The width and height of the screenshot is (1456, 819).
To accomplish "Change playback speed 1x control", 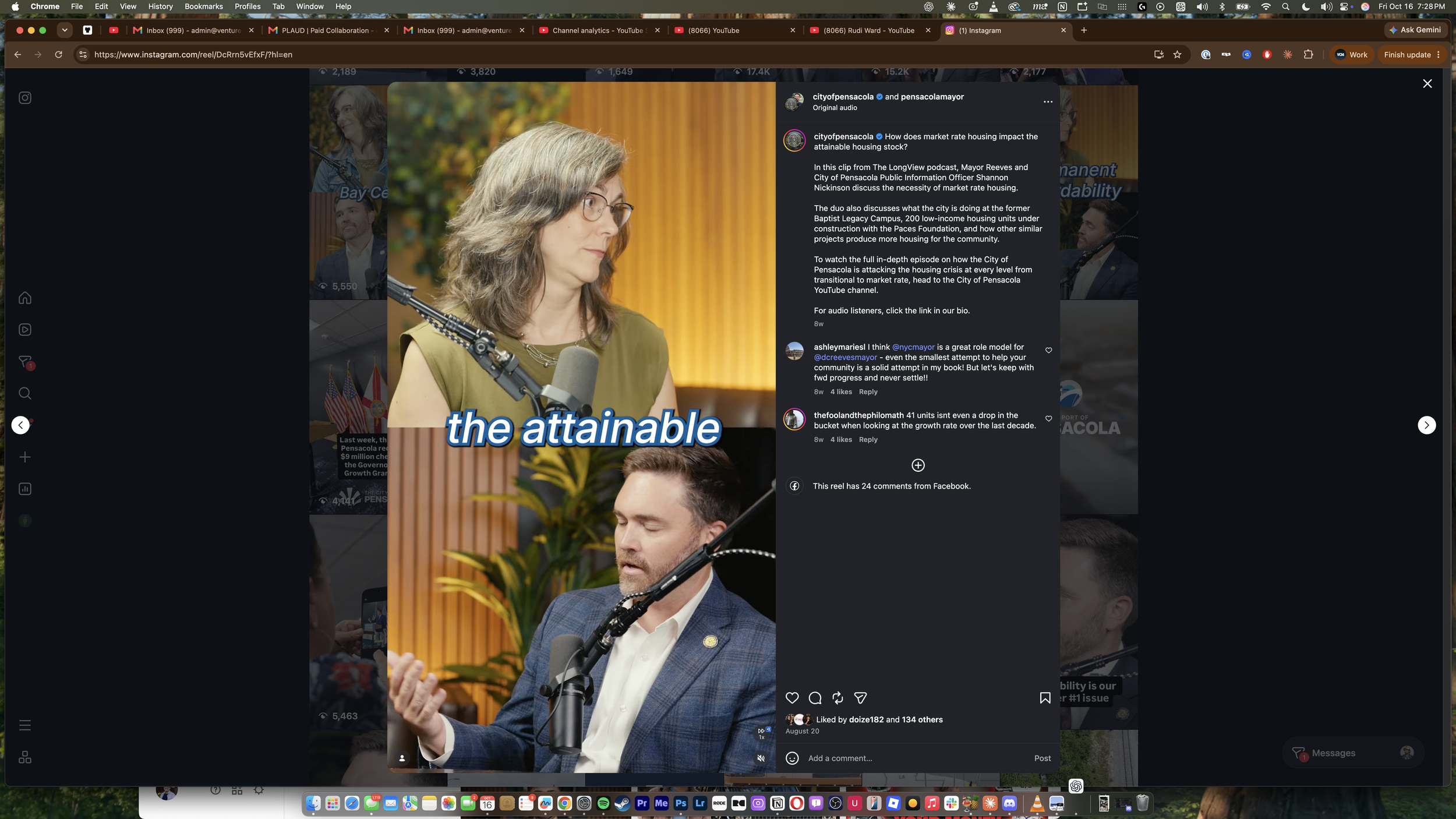I will [x=761, y=733].
